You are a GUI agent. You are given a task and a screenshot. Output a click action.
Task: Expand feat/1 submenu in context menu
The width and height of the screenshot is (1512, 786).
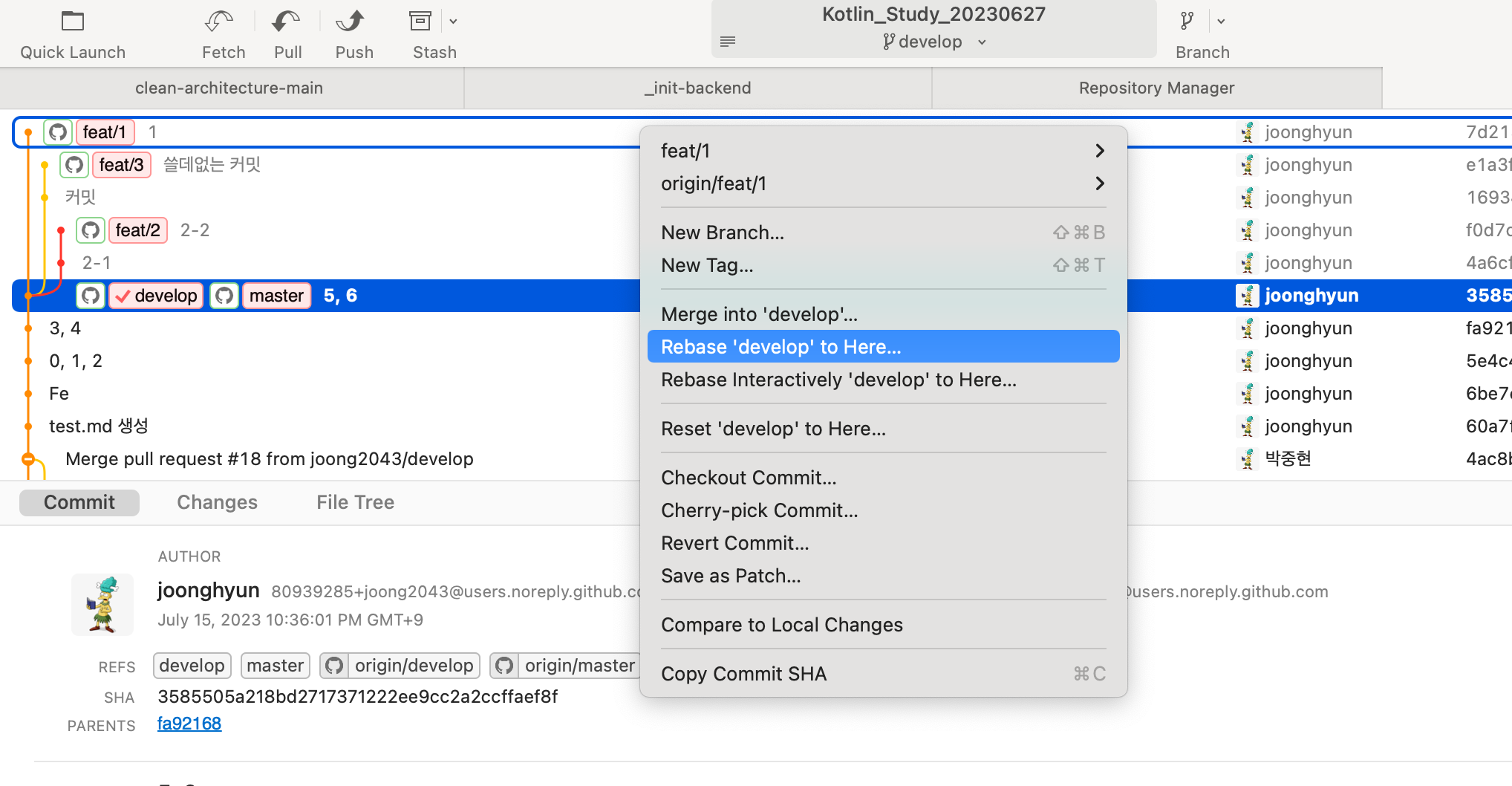[x=883, y=151]
